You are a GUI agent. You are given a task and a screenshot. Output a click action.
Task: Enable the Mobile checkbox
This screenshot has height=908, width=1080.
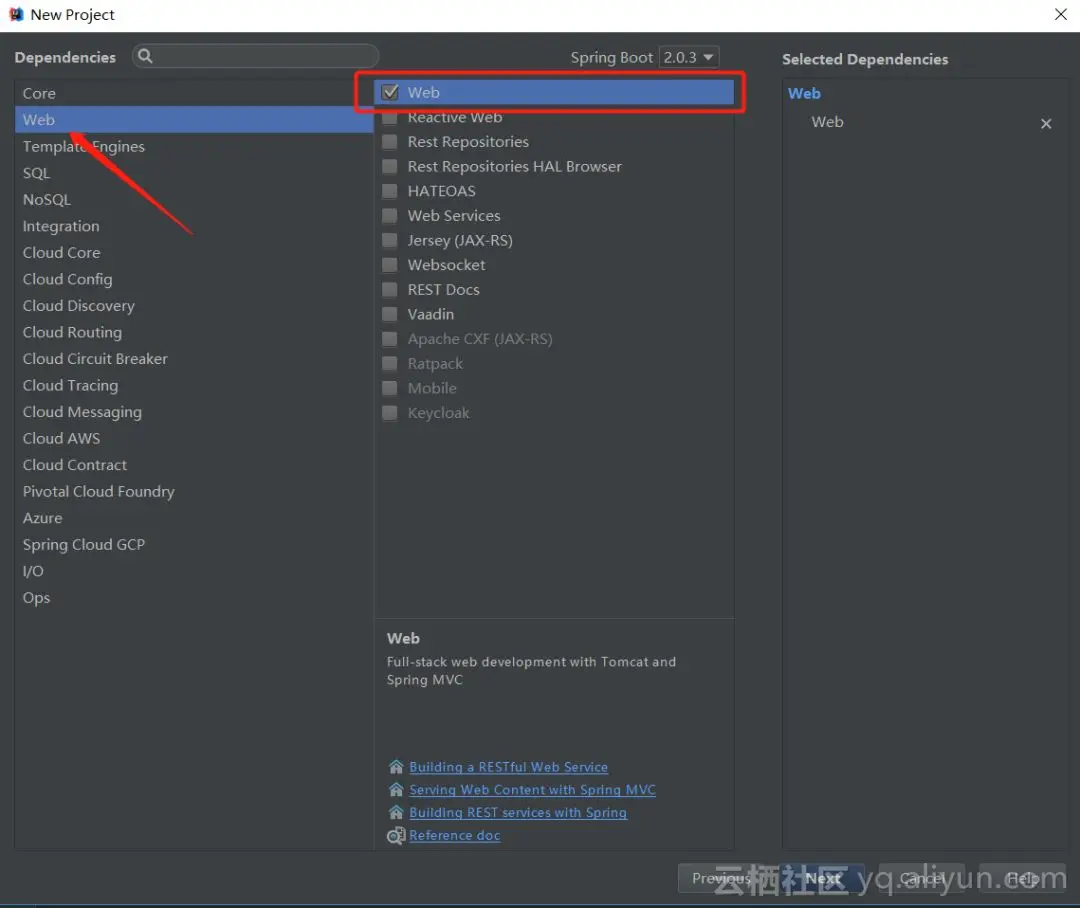pyautogui.click(x=390, y=388)
